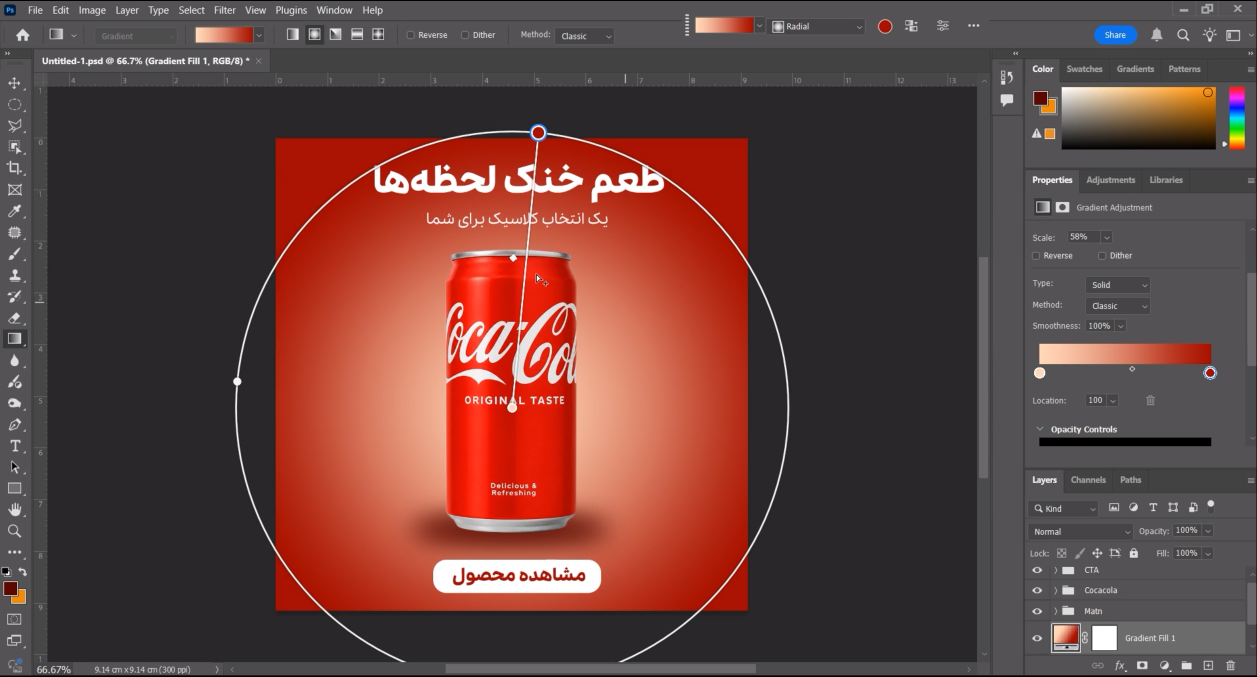Select the Polygonal Lasso tool

[x=15, y=126]
